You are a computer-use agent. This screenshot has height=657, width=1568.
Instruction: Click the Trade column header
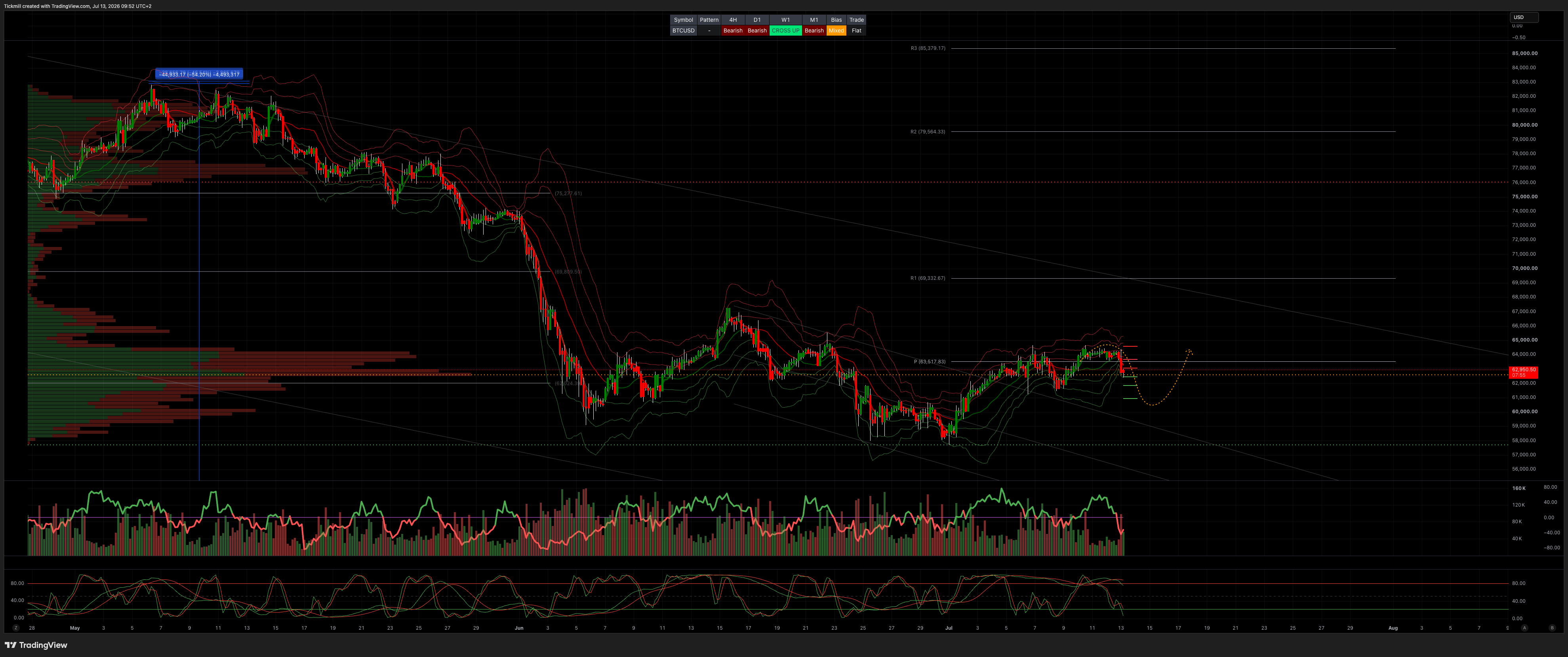point(856,19)
